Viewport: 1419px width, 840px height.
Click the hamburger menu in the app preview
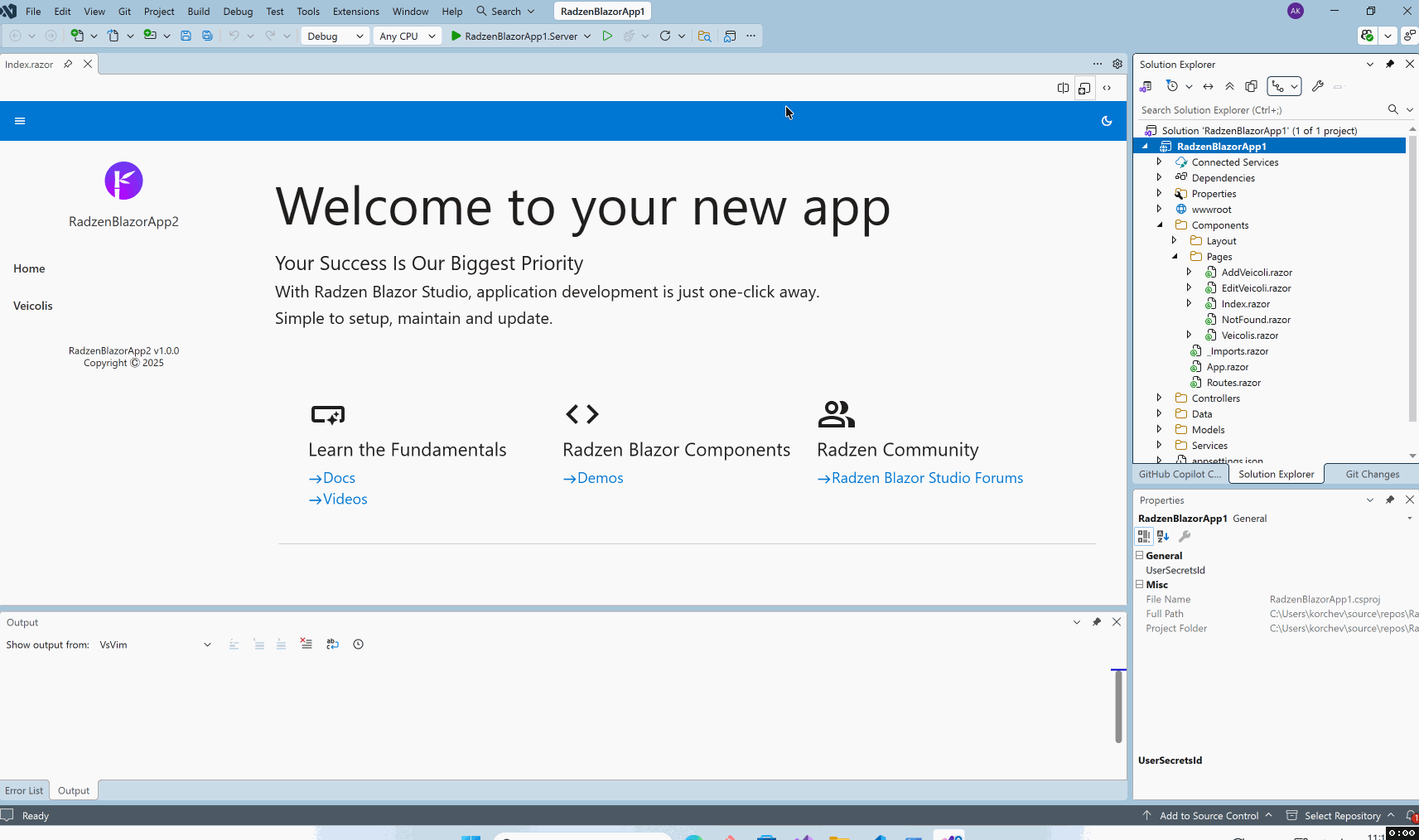[20, 121]
